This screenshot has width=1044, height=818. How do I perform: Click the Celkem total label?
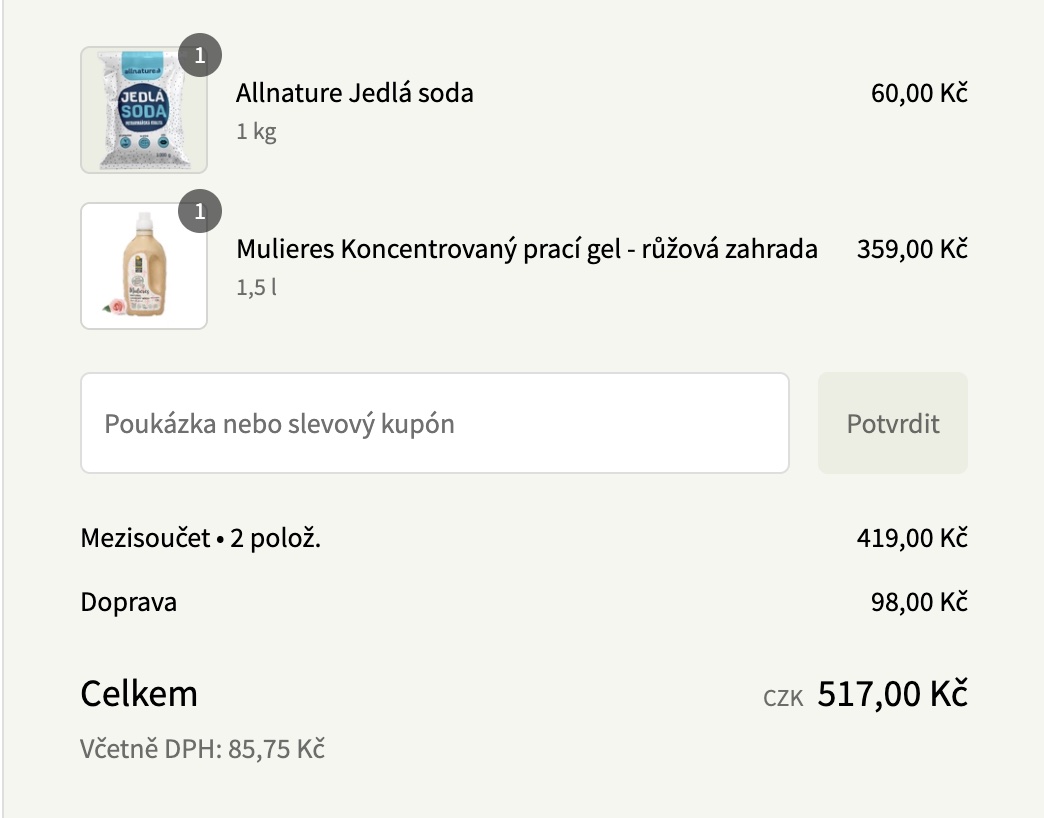coord(139,694)
